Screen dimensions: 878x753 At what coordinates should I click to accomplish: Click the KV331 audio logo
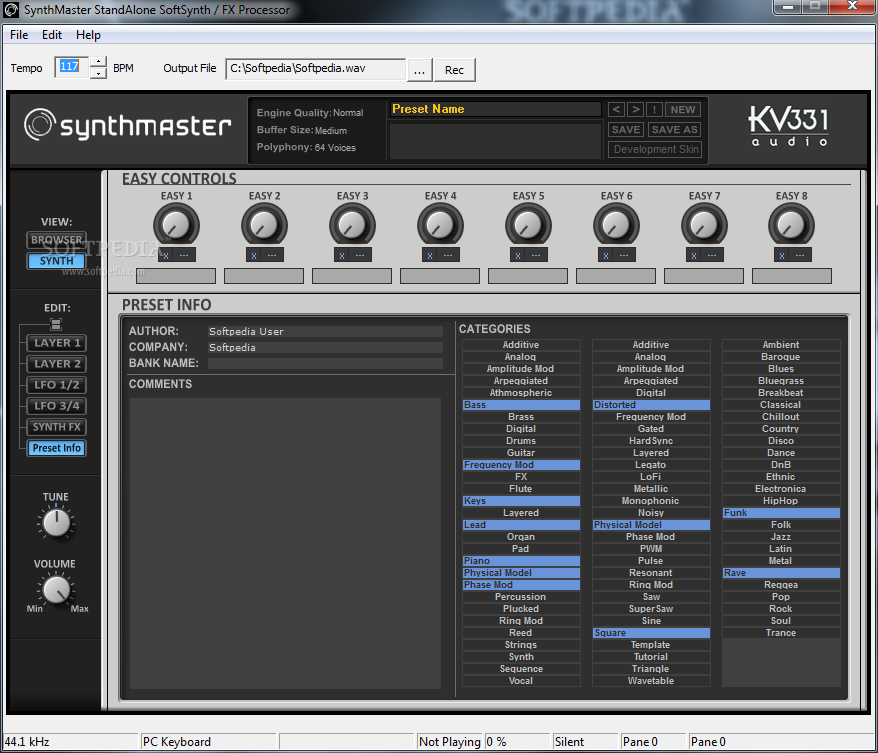[788, 126]
